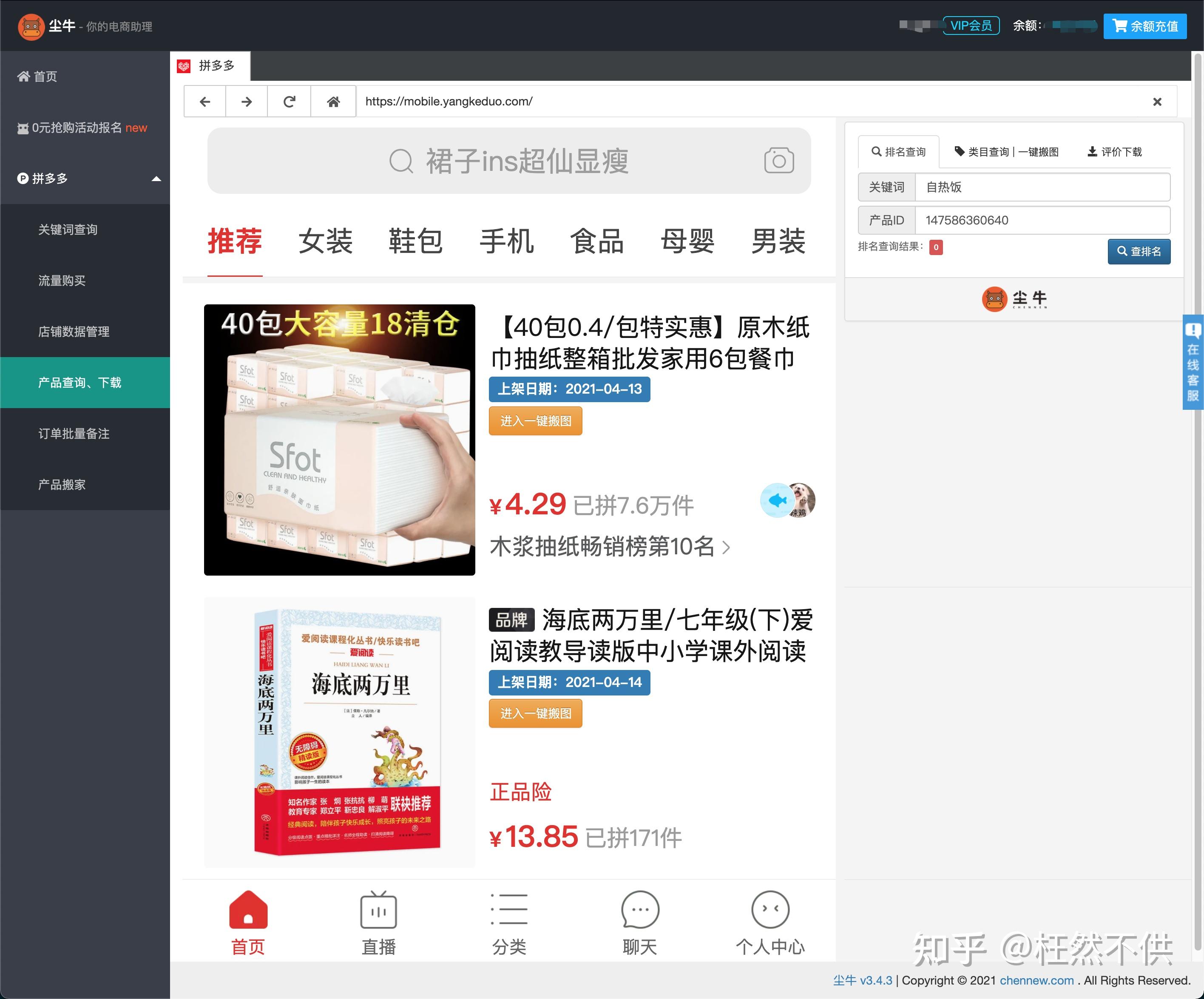Screen dimensions: 1204x999
Task: Click the 上架日期: 2021-04-14 label
Action: pyautogui.click(x=569, y=682)
